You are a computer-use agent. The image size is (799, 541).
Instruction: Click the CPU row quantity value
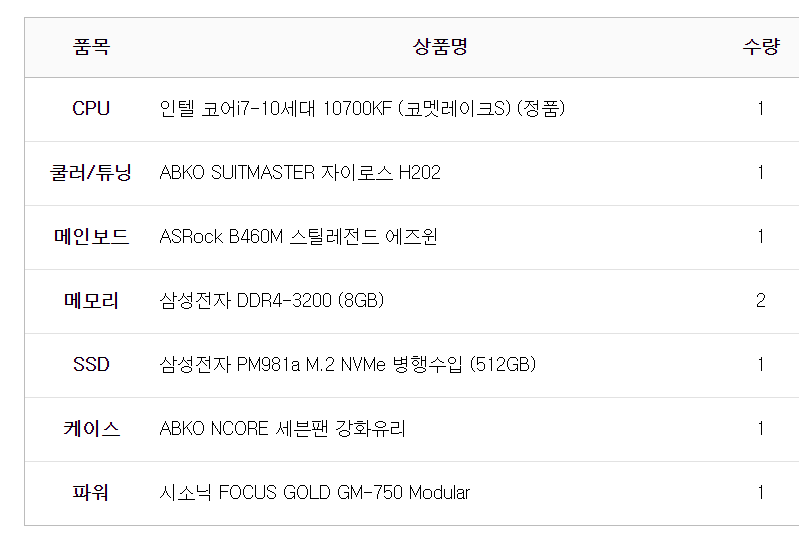pos(761,109)
